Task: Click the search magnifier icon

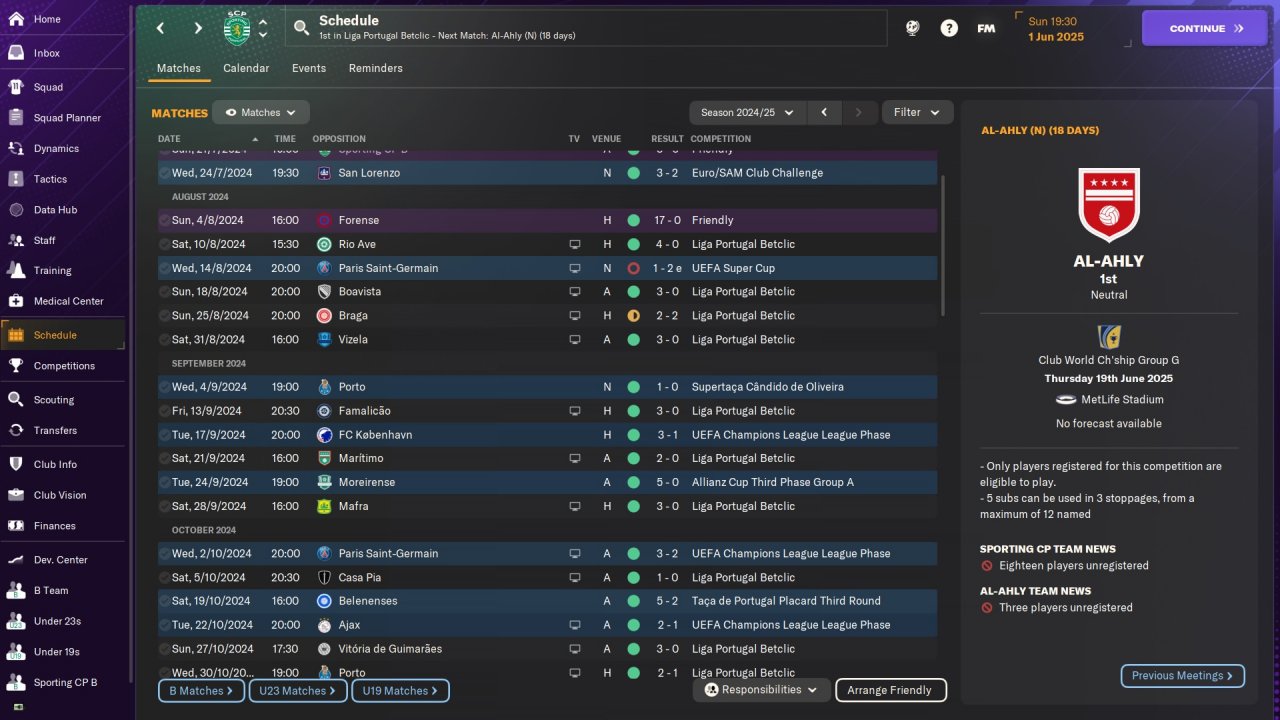Action: point(301,28)
